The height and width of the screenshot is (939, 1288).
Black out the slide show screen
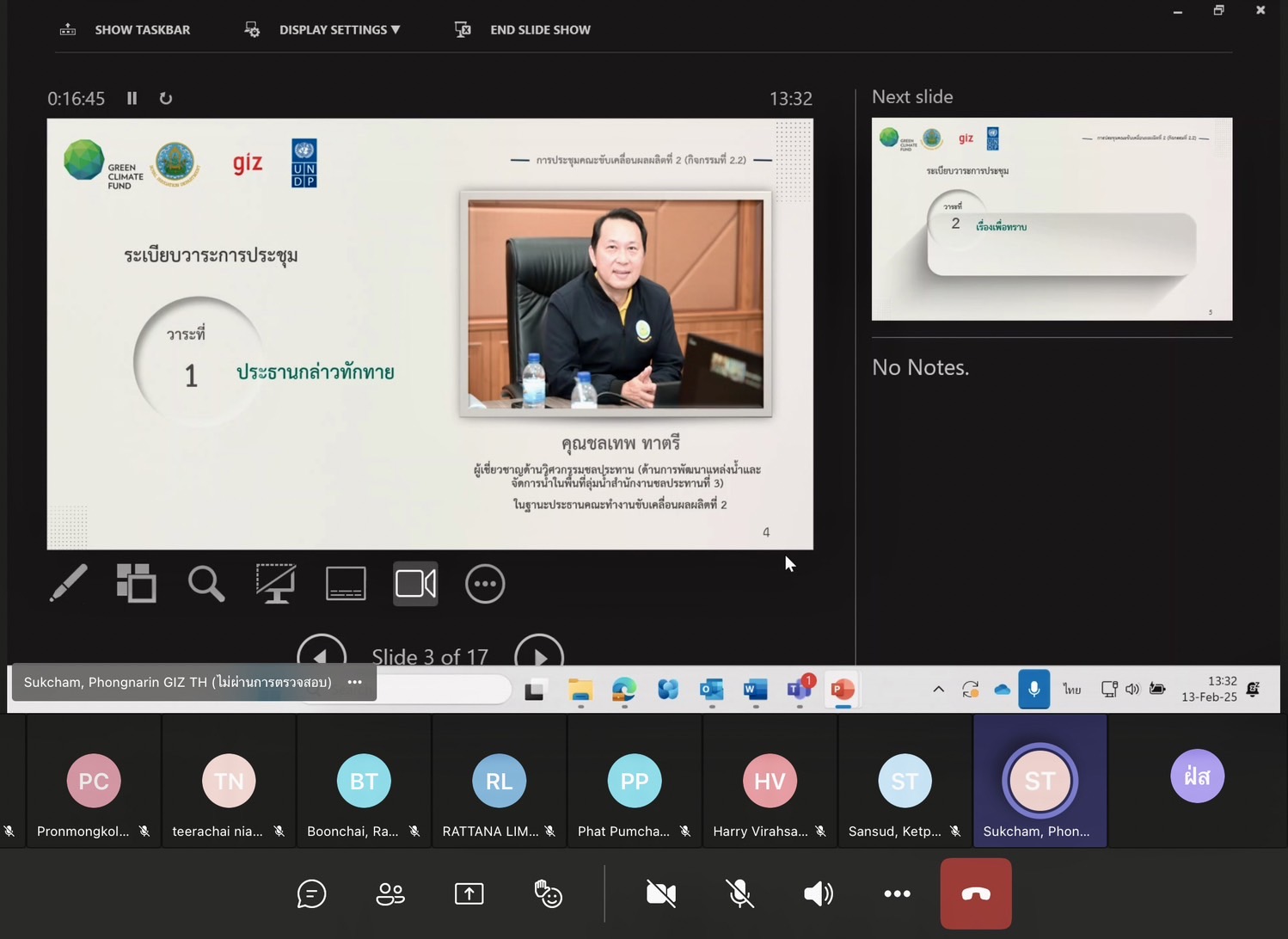click(x=276, y=583)
